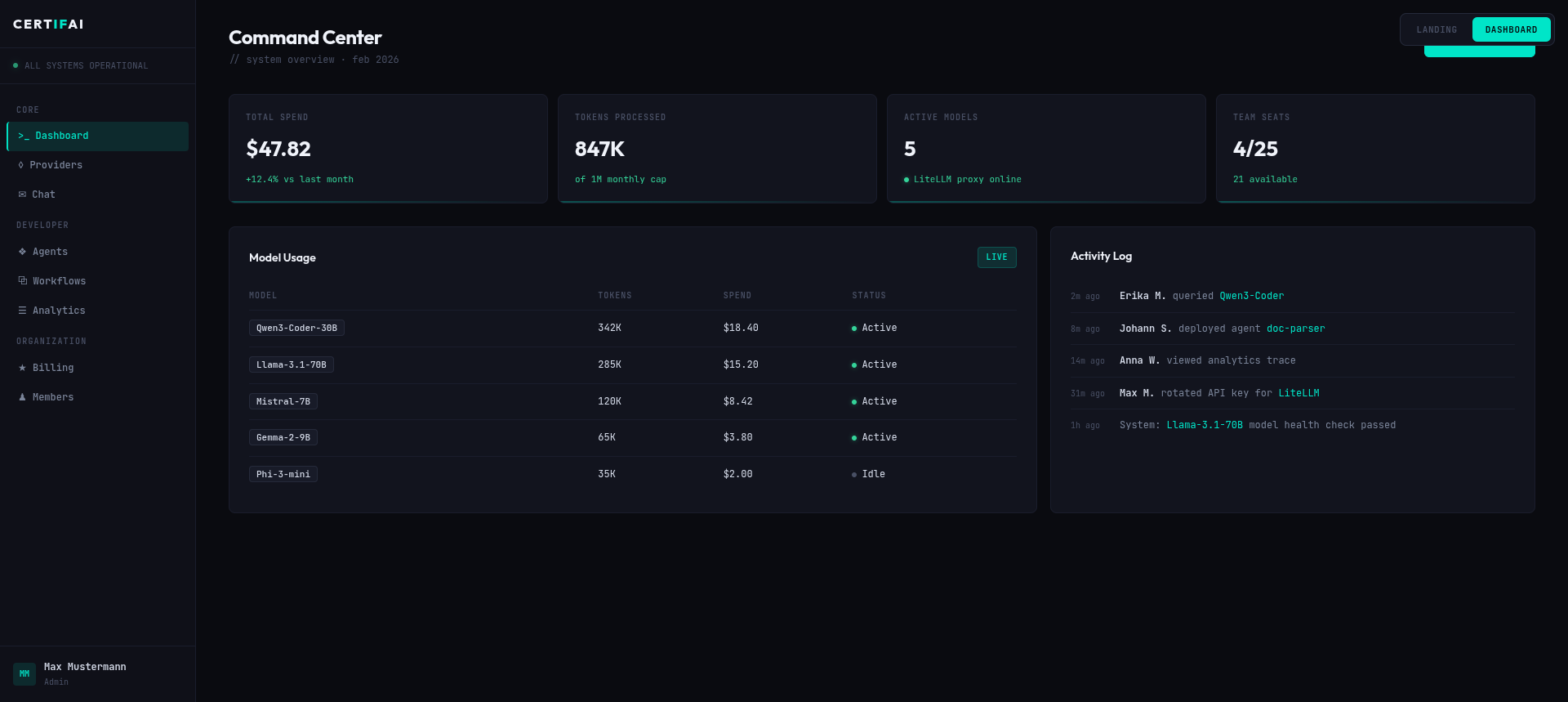This screenshot has width=1568, height=702.
Task: Click the MM user avatar
Action: [24, 673]
